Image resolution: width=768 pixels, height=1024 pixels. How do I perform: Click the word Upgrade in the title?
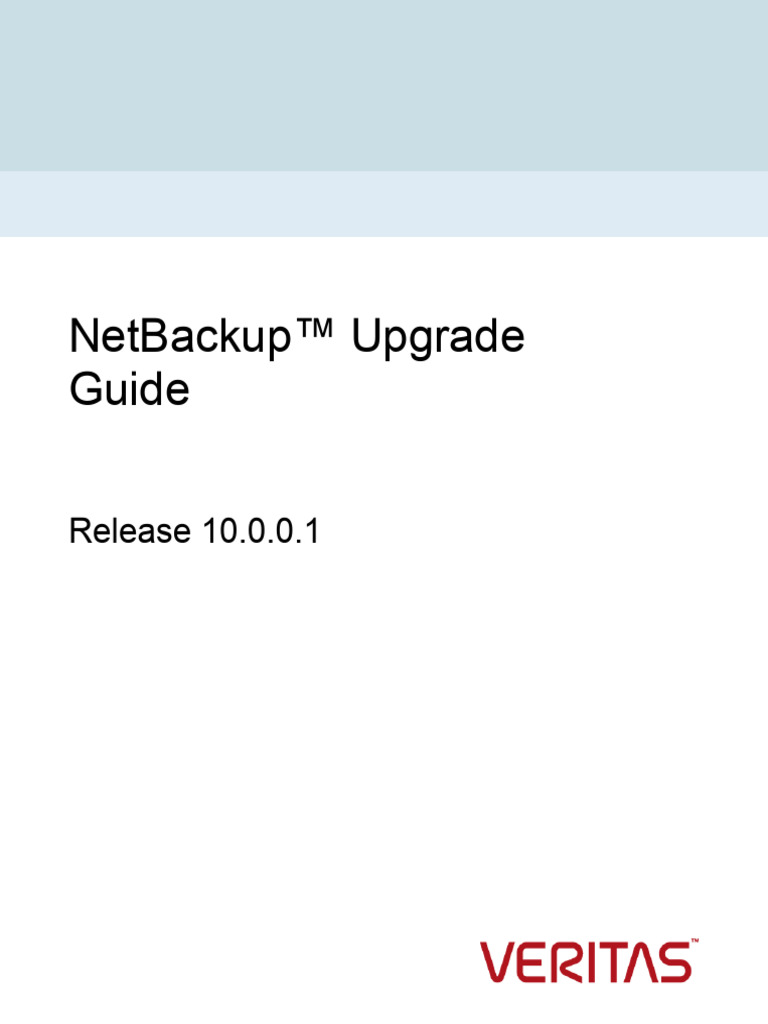click(x=438, y=340)
